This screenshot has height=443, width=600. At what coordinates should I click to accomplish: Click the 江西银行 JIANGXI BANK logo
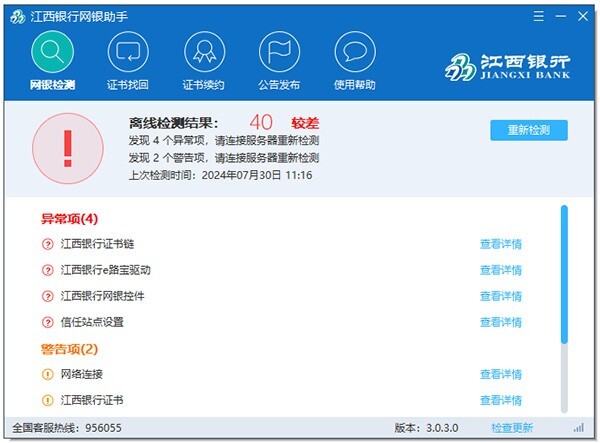click(508, 67)
